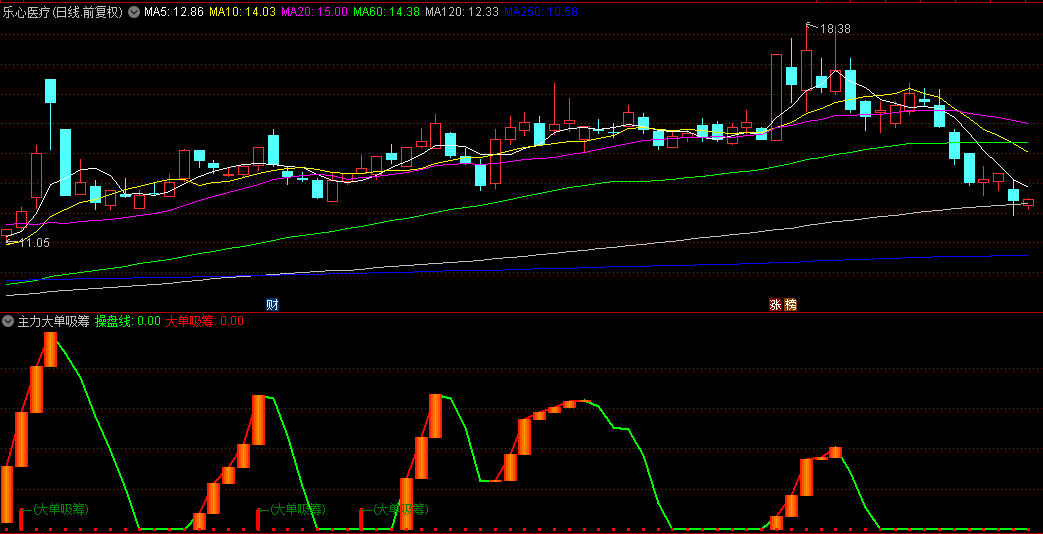
Task: Click the 榜 ranking list marker
Action: 790,305
